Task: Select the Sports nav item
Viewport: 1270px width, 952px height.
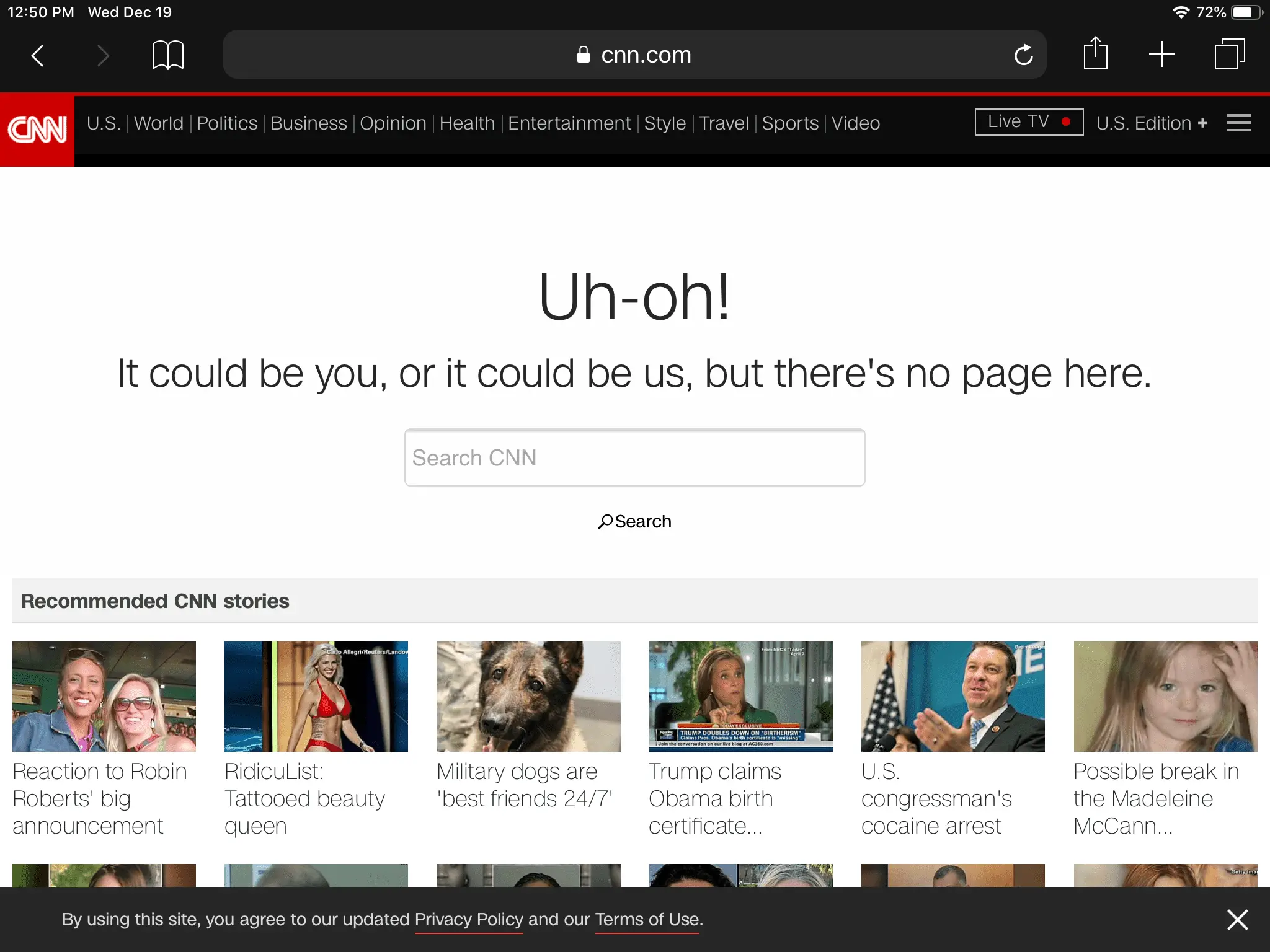Action: coord(790,123)
